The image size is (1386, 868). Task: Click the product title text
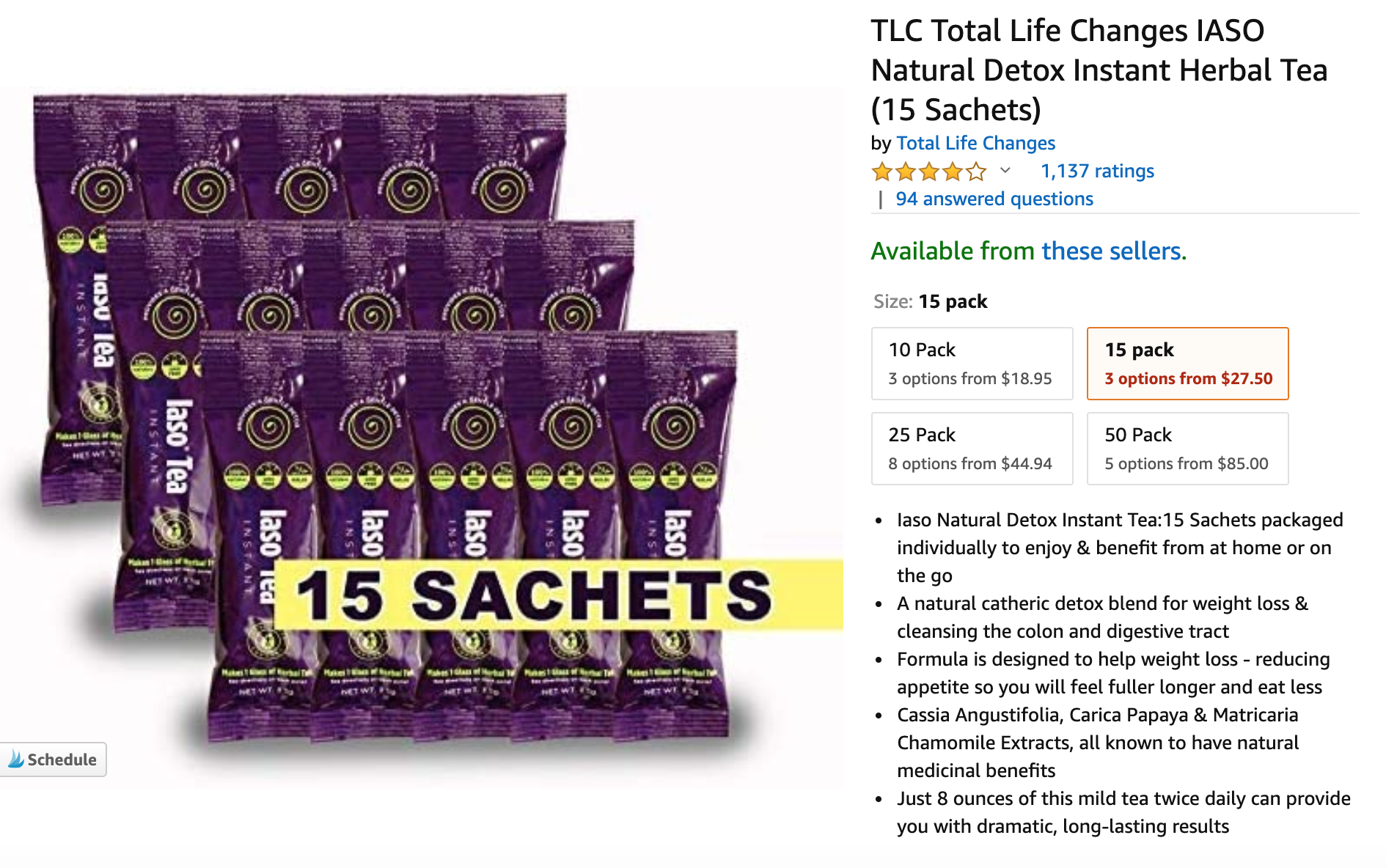1099,70
